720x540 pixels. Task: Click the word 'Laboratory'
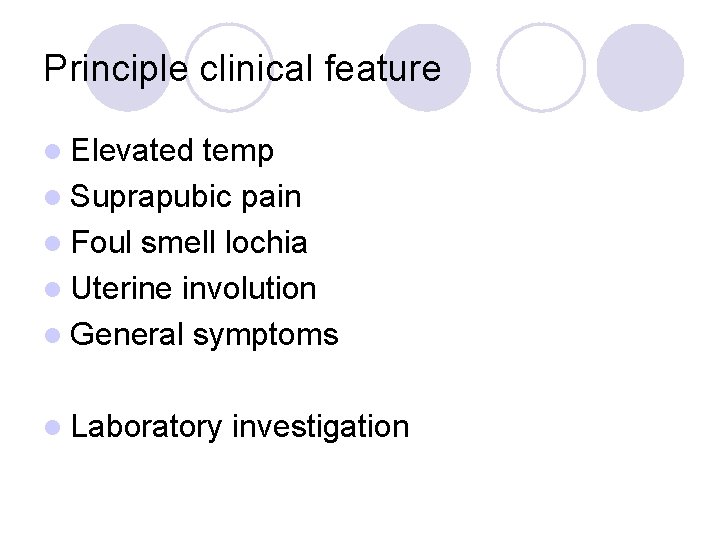pos(146,427)
